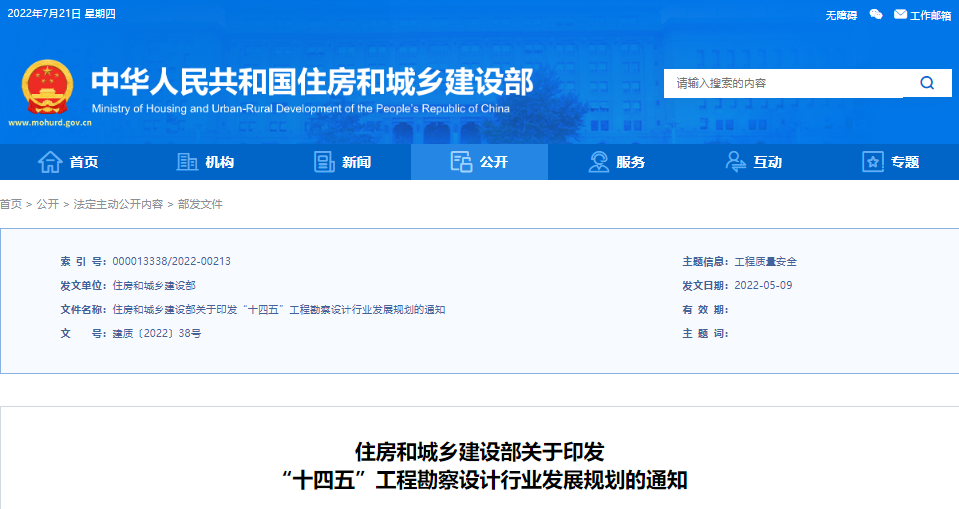The height and width of the screenshot is (509, 959).
Task: Select issuing unit 住房和城乡建设部 value
Action: 154,286
